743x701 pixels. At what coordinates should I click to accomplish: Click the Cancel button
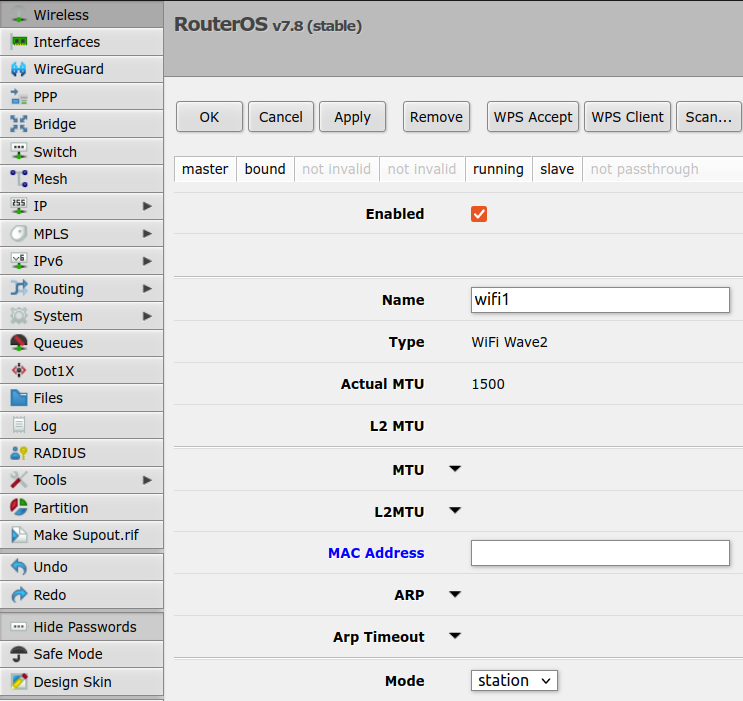281,117
